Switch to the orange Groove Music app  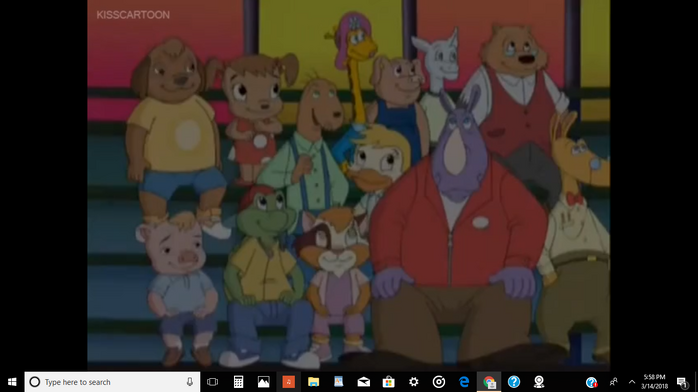(x=288, y=382)
